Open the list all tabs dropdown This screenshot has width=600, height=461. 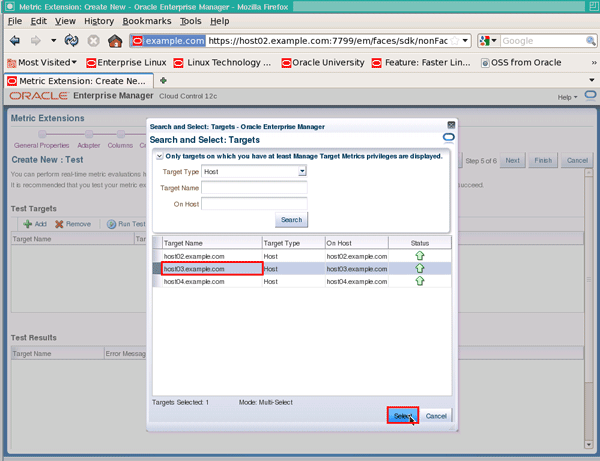592,80
